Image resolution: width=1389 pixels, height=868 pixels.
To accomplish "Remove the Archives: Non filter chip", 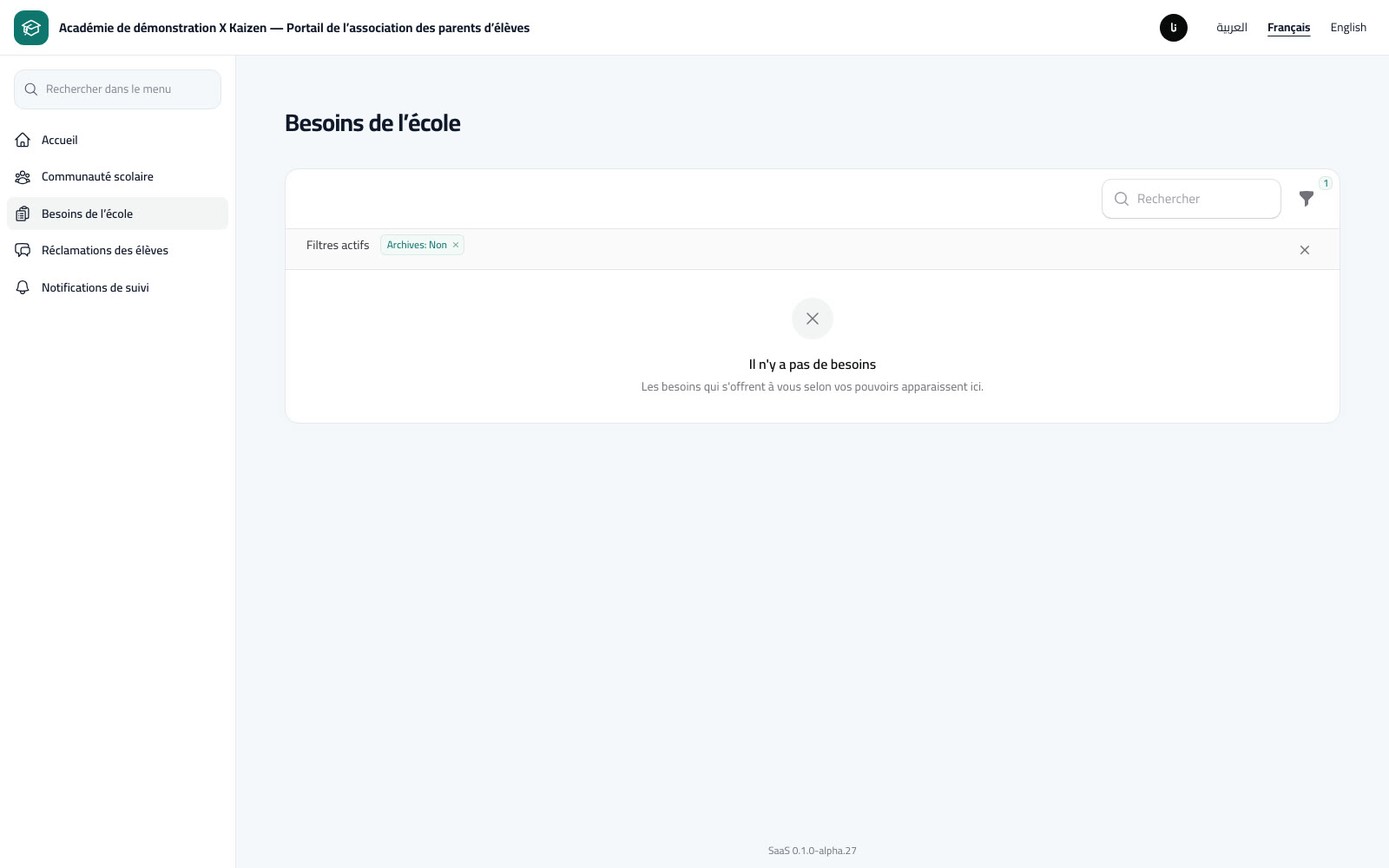I will (456, 245).
